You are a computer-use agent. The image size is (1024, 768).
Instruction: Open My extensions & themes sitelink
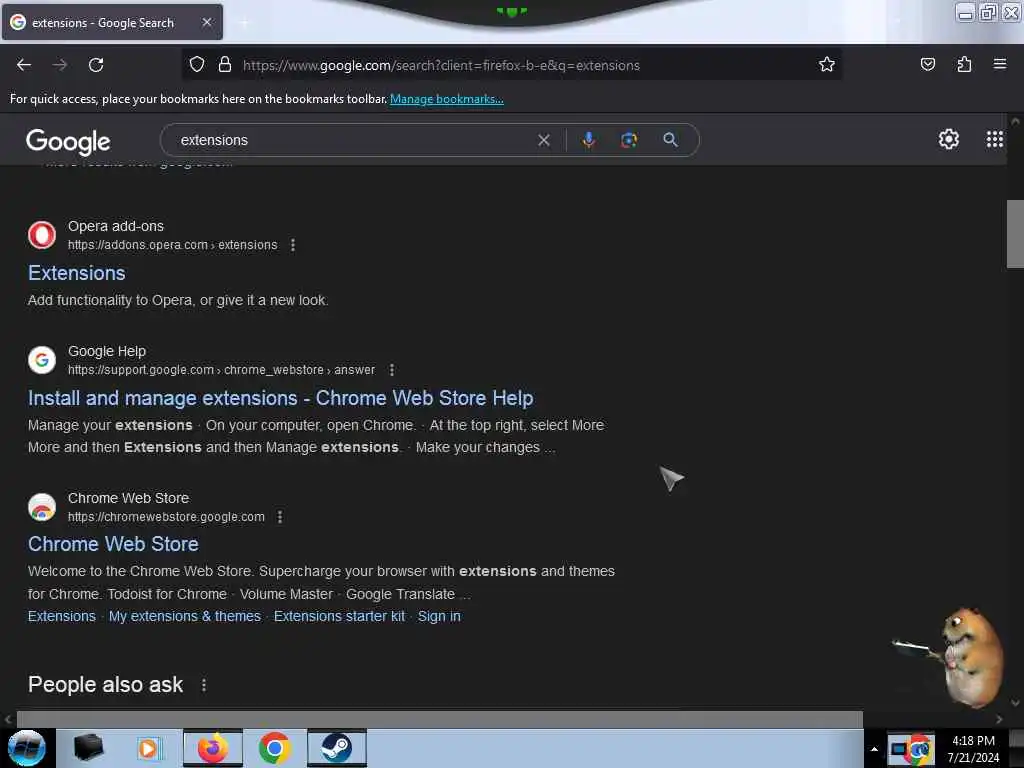click(x=185, y=616)
